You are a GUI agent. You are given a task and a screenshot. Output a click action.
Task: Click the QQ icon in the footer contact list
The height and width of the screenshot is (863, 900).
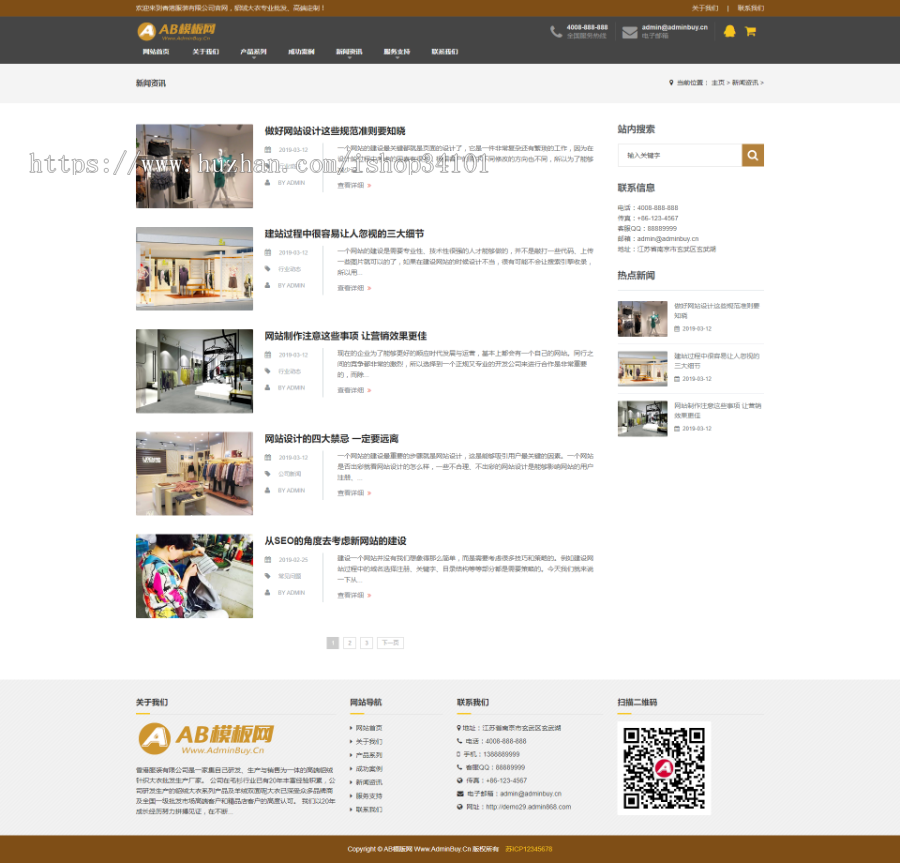[x=460, y=767]
